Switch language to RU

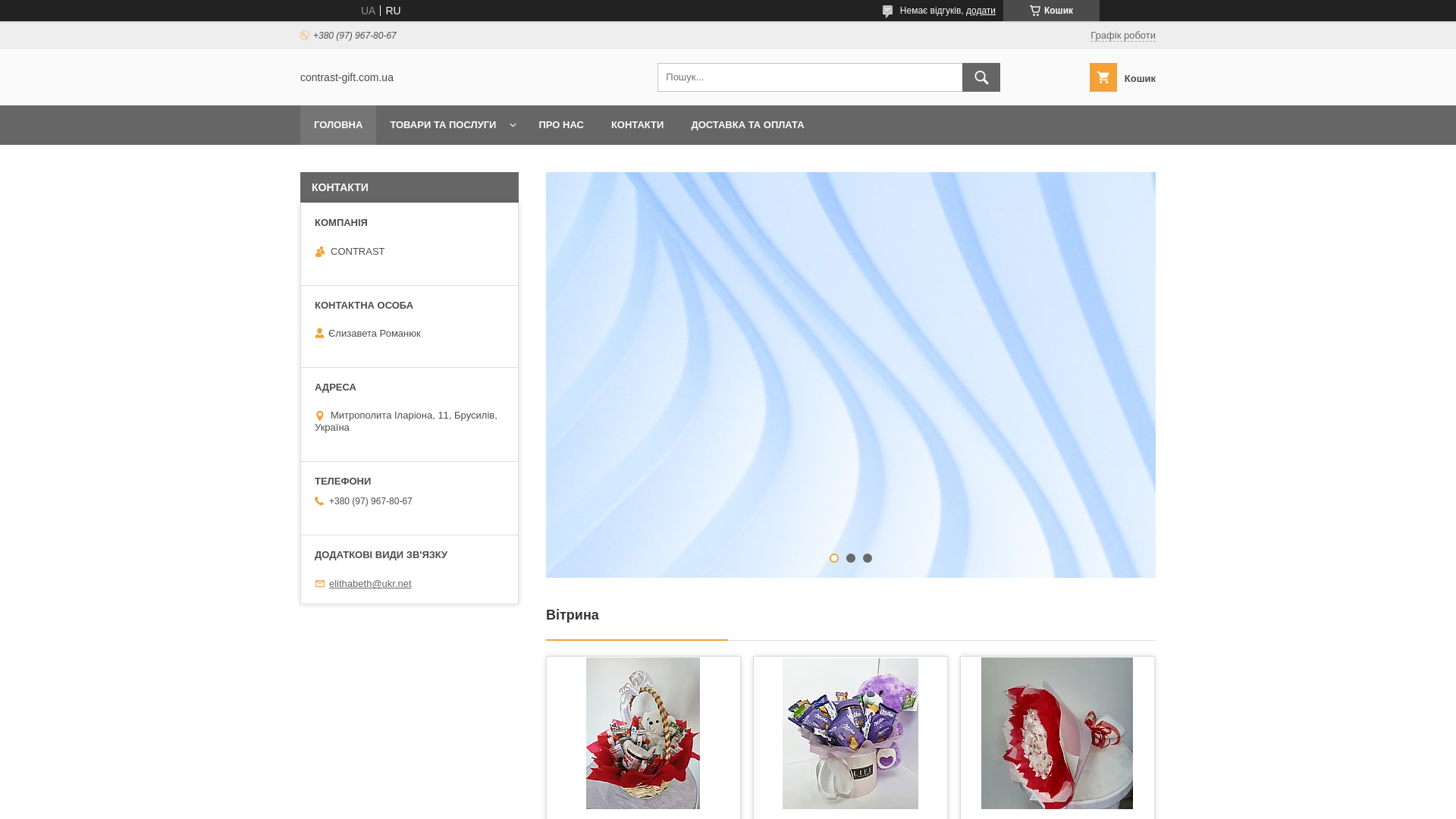pos(393,11)
